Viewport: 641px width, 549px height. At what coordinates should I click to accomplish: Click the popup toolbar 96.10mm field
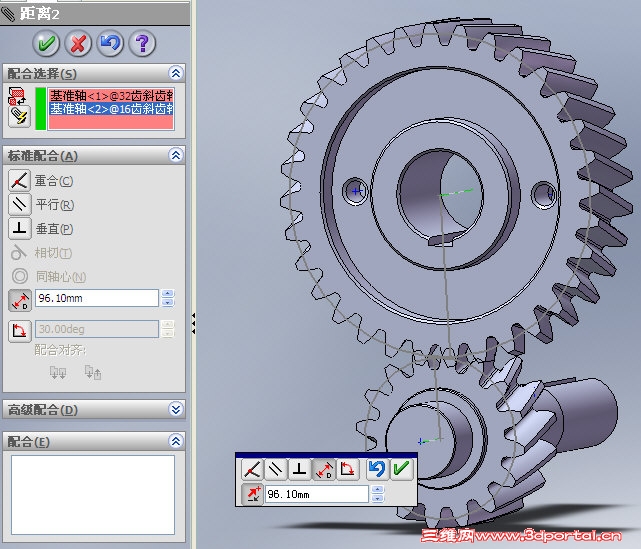(x=317, y=494)
